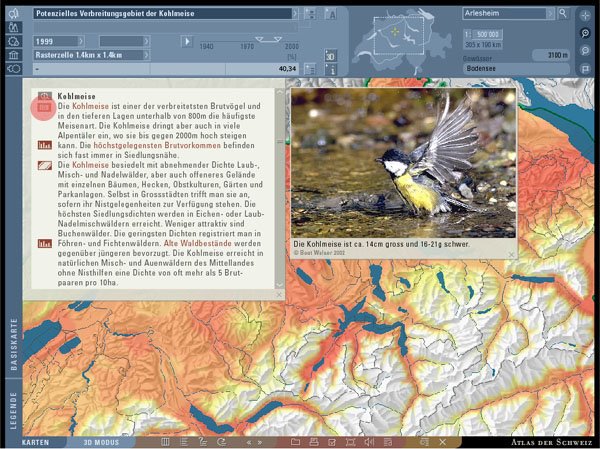Click the left triangle of time slider

[x=259, y=39]
